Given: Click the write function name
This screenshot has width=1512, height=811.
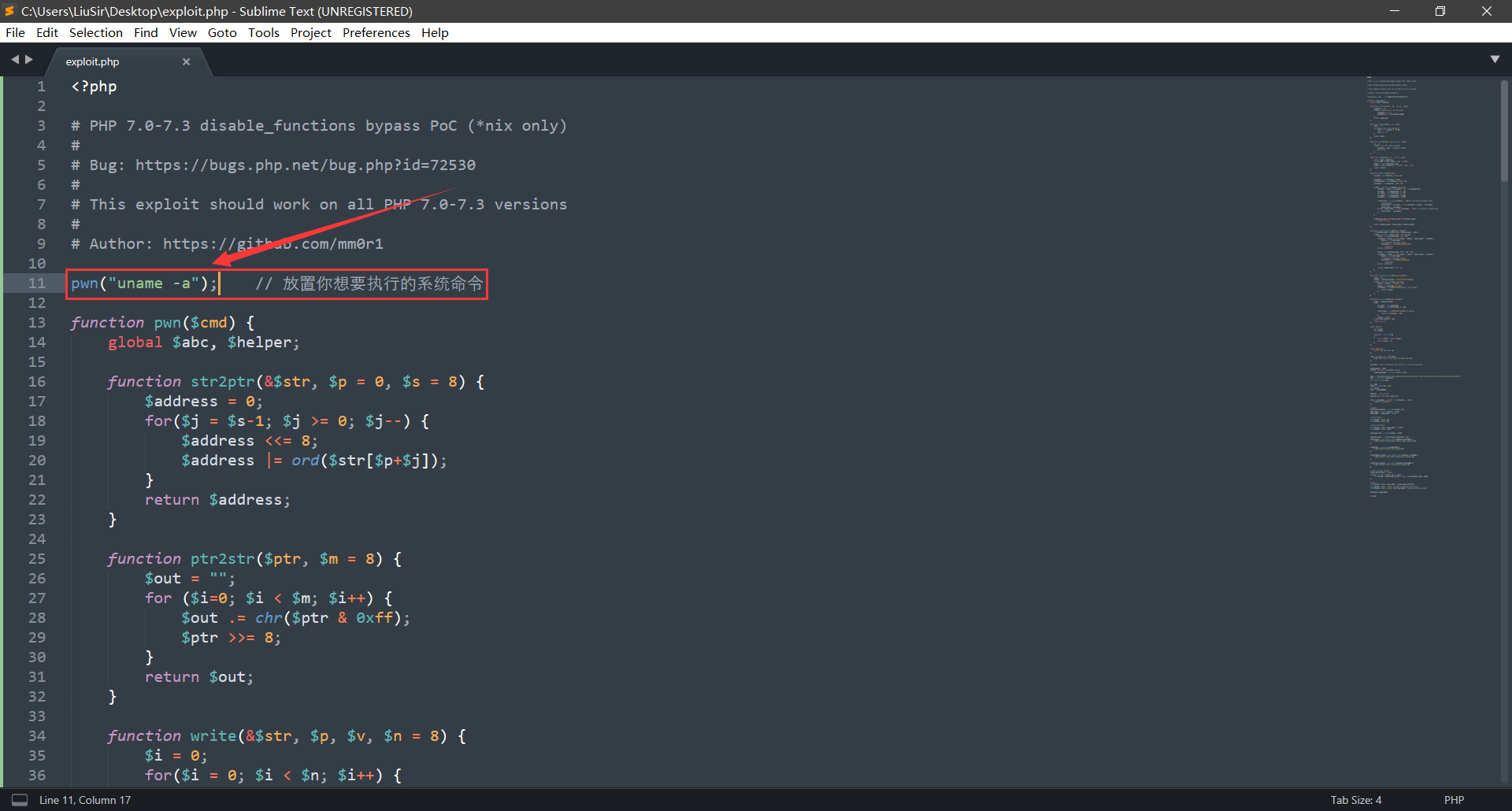Looking at the screenshot, I should pos(213,736).
